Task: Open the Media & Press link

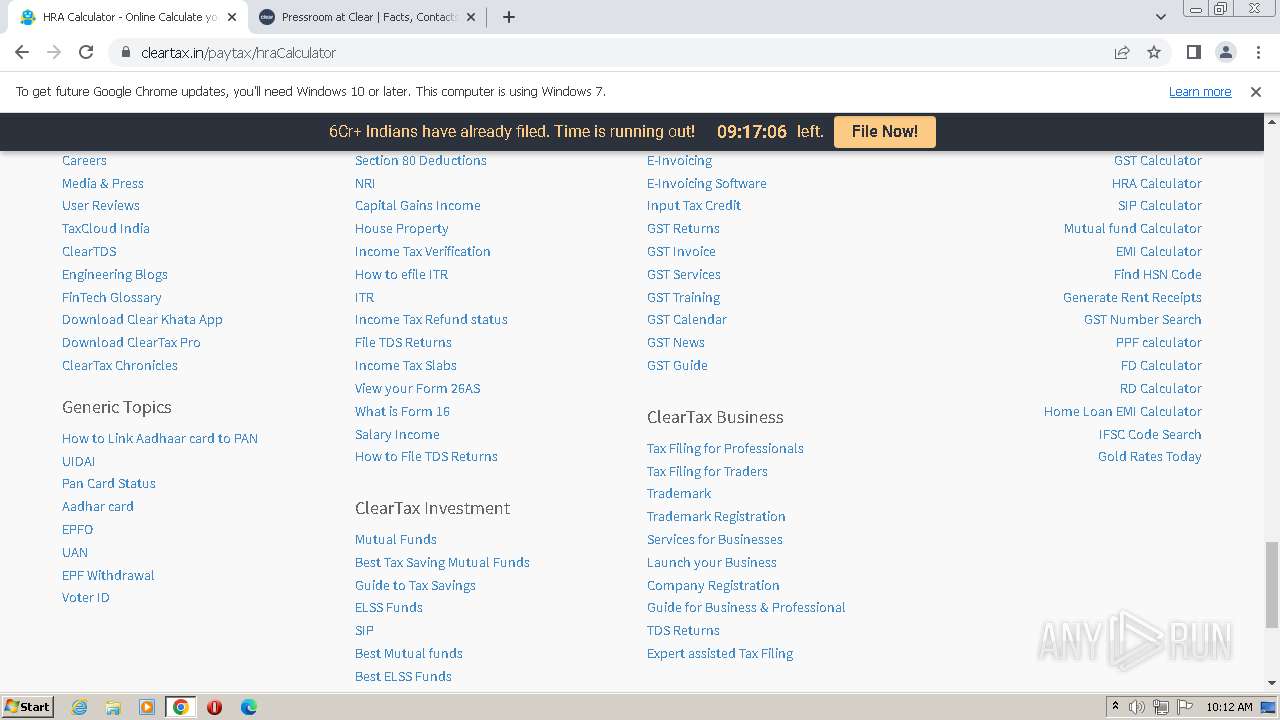Action: (x=103, y=183)
